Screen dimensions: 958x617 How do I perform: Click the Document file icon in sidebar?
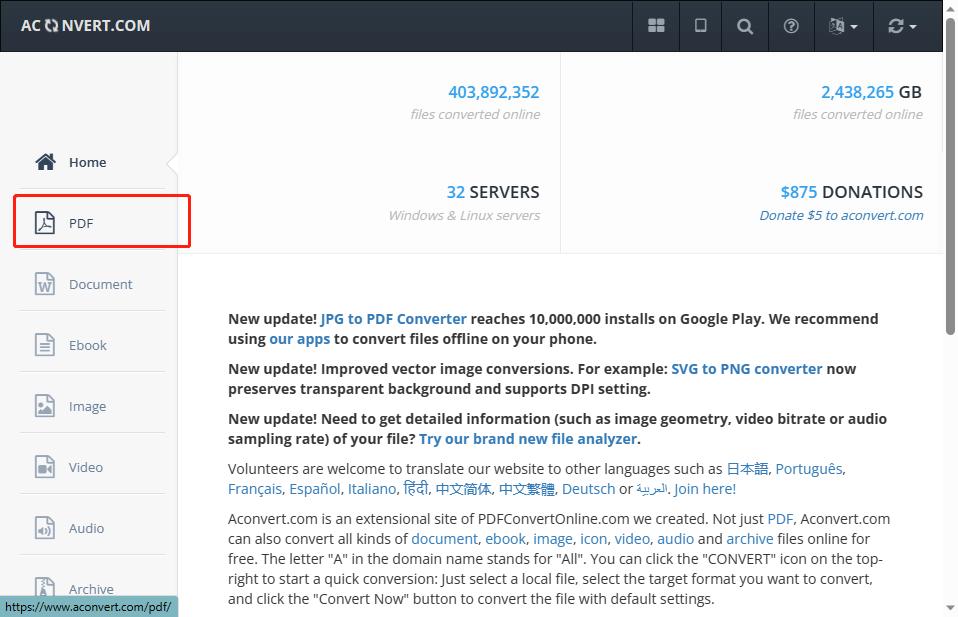click(x=45, y=284)
